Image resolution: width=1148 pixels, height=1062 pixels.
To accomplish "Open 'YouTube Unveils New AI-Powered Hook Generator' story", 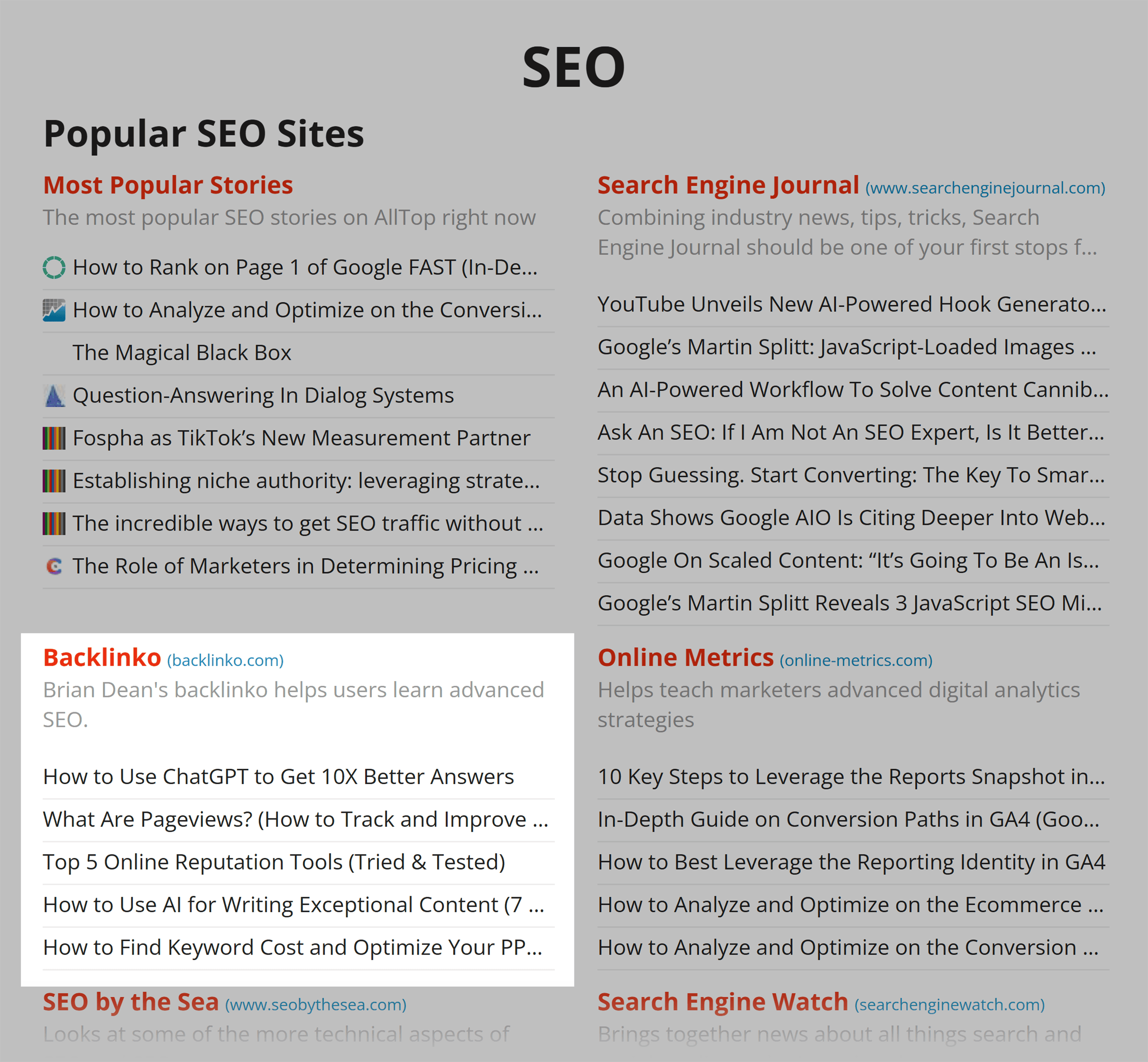I will [x=852, y=304].
